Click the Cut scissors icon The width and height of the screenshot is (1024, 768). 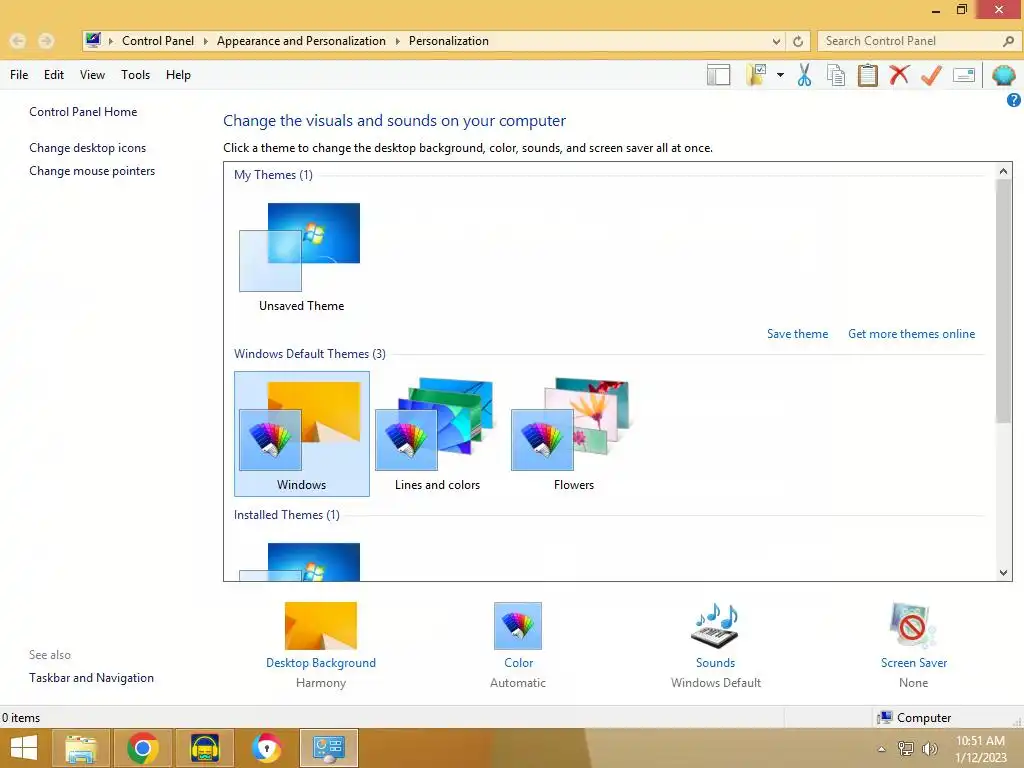(x=805, y=74)
